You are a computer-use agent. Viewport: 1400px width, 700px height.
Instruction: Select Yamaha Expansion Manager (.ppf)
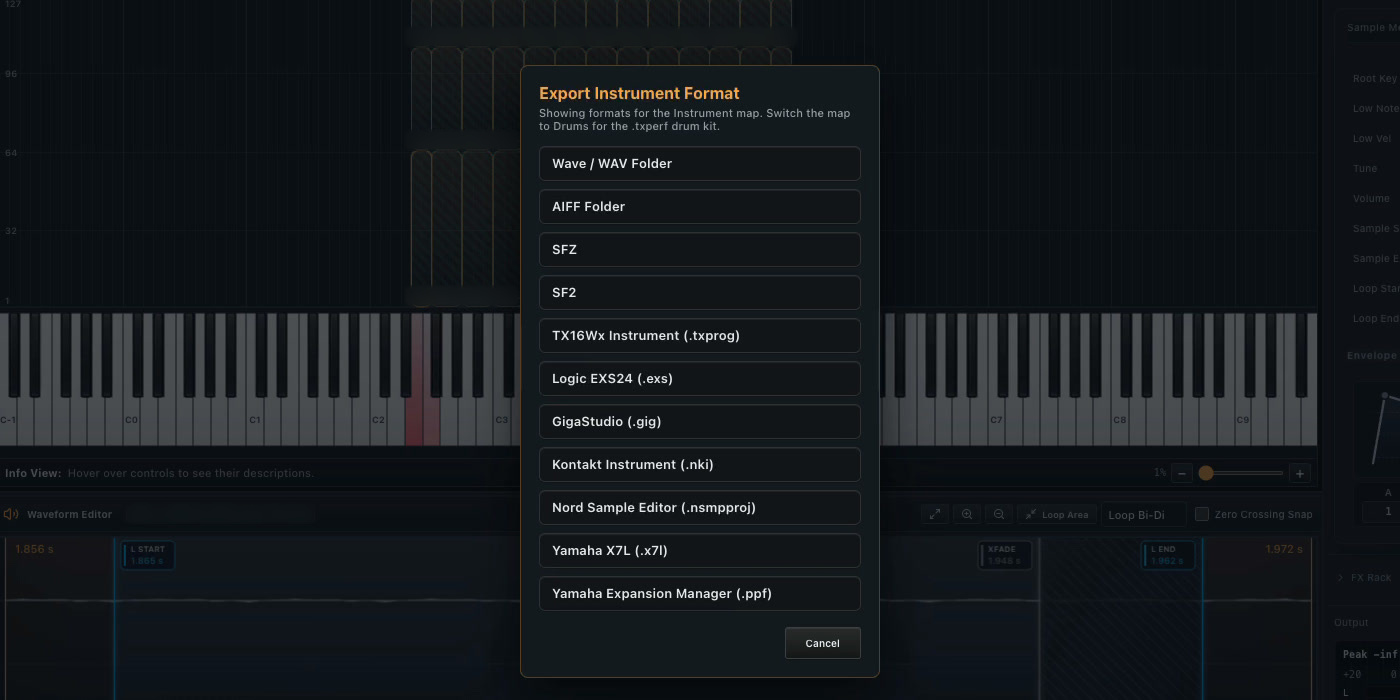pos(699,594)
